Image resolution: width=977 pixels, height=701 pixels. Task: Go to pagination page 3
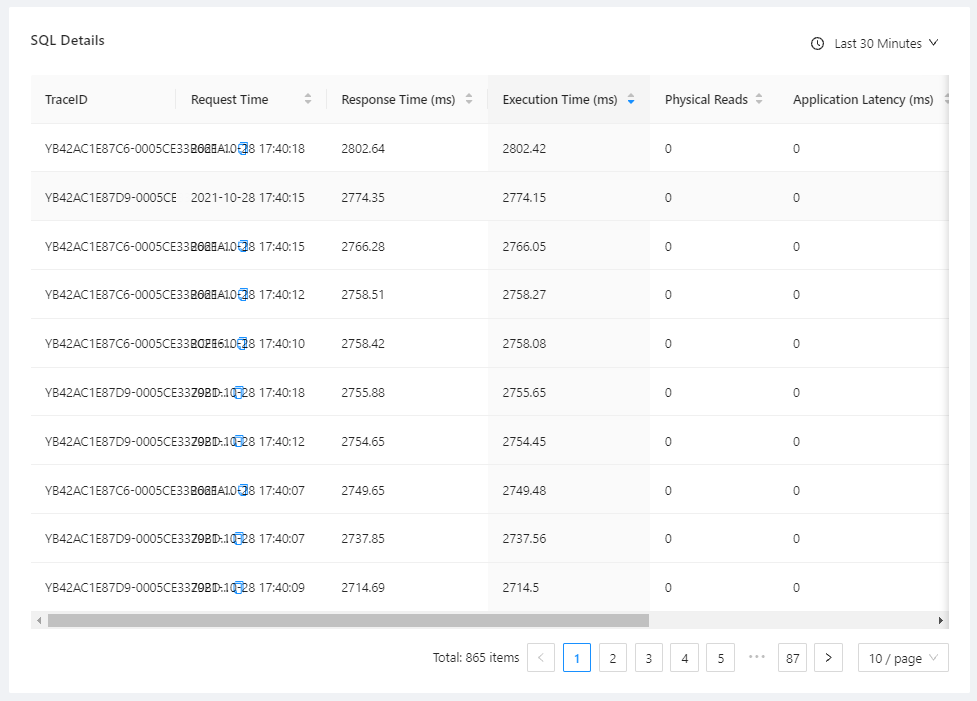coord(649,658)
